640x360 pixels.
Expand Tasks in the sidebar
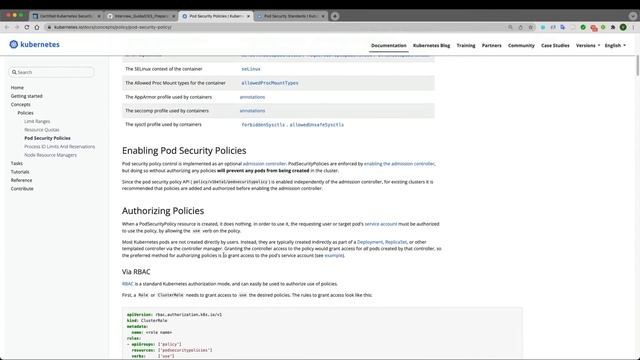point(17,163)
